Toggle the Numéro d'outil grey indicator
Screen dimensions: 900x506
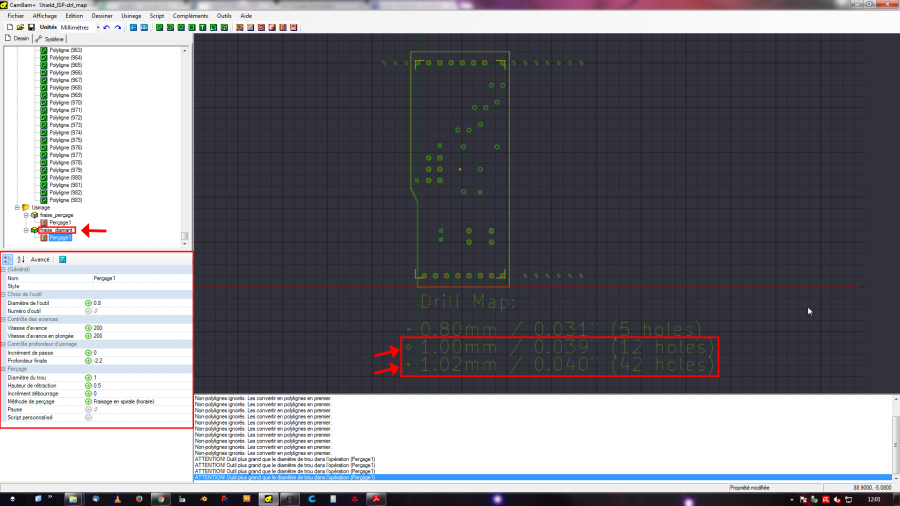[88, 311]
